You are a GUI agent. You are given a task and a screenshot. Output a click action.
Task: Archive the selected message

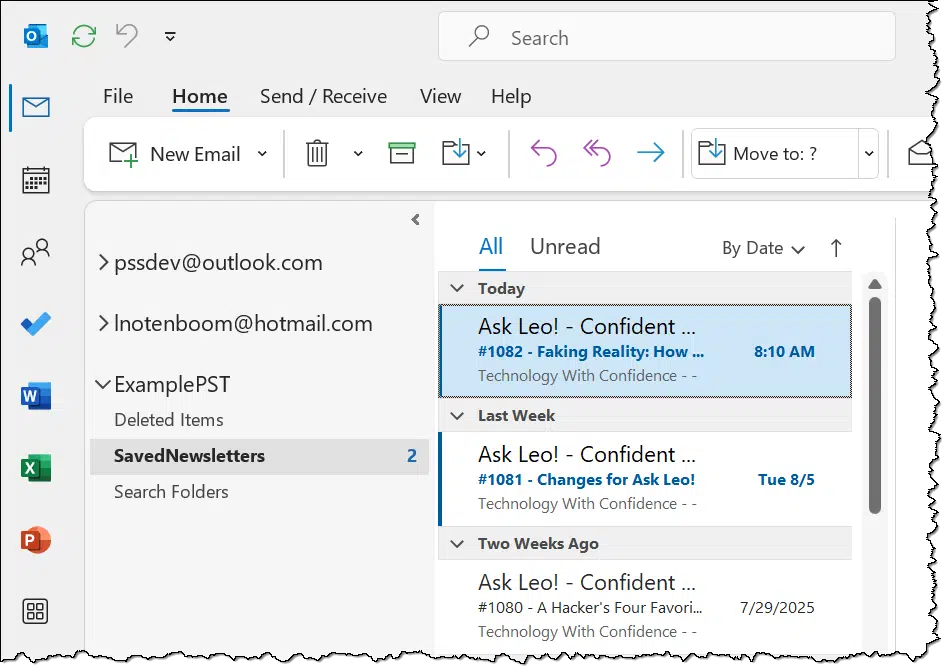[401, 154]
